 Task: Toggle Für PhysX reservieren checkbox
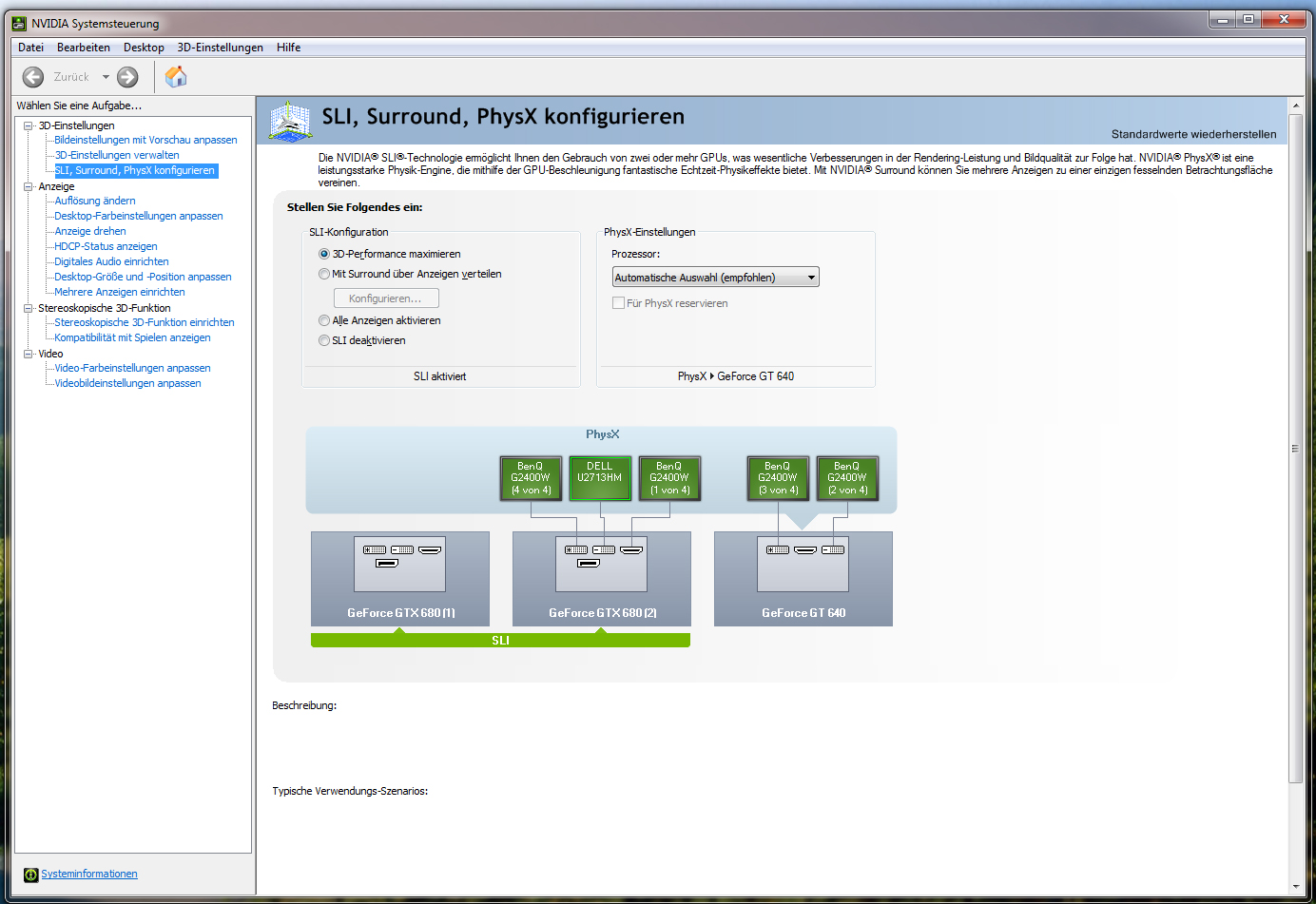pos(618,303)
